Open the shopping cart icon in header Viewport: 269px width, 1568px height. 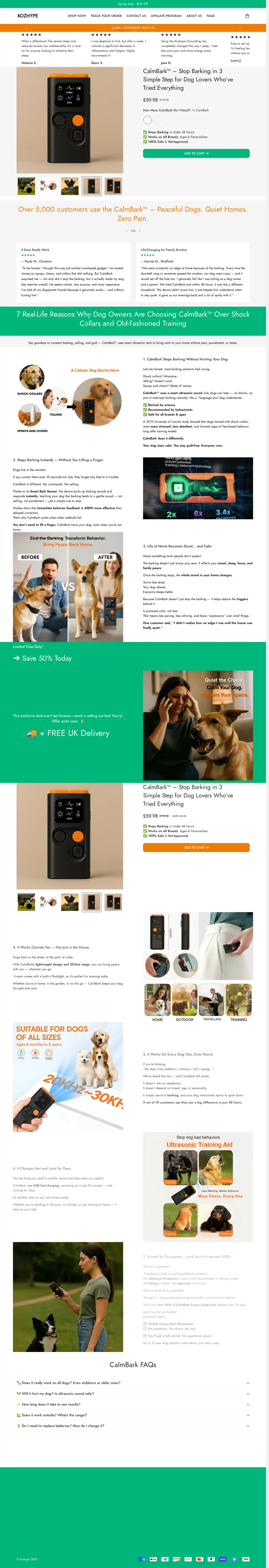(x=247, y=16)
